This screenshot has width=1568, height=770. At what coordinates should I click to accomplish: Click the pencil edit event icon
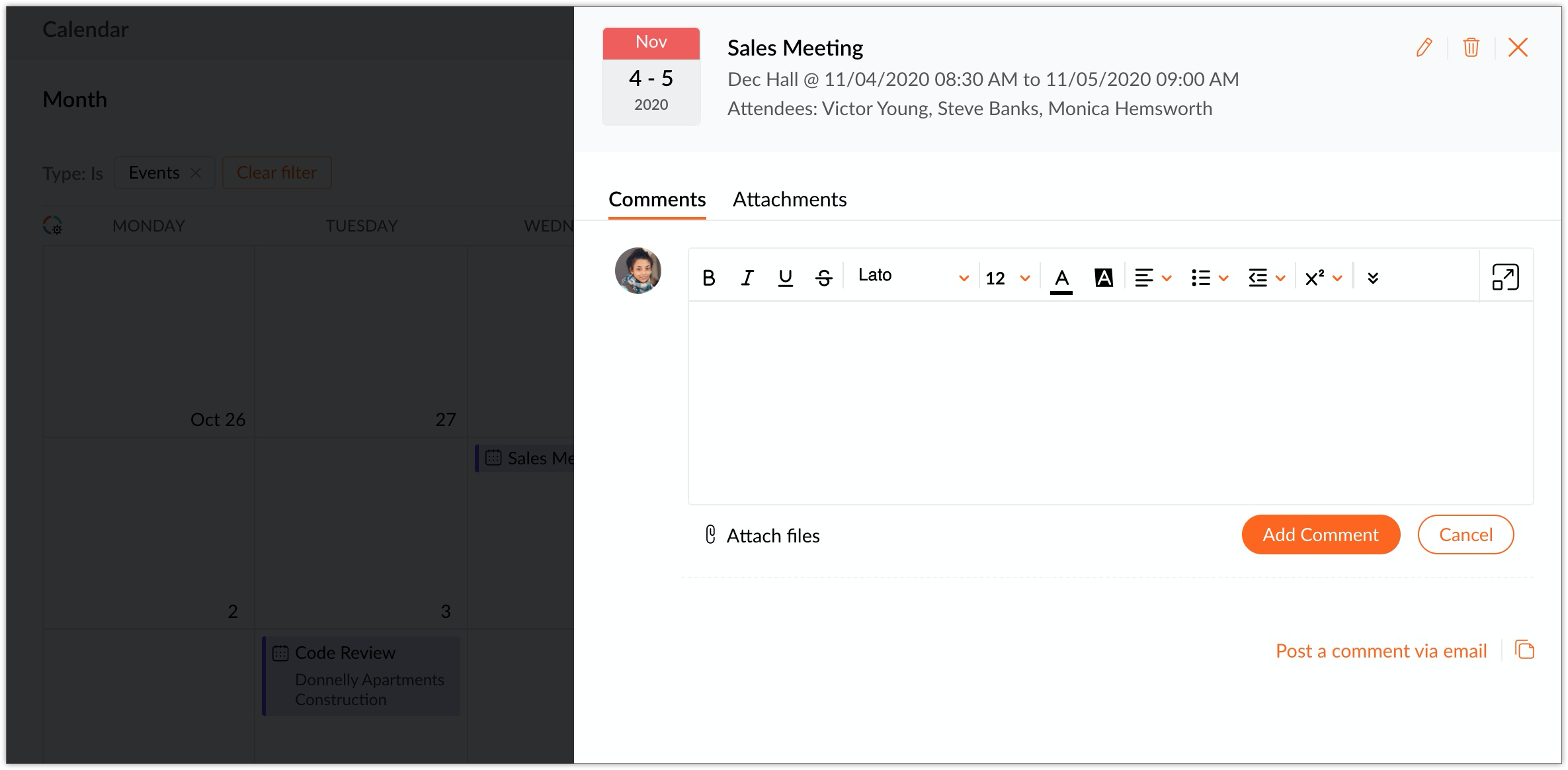click(1424, 48)
